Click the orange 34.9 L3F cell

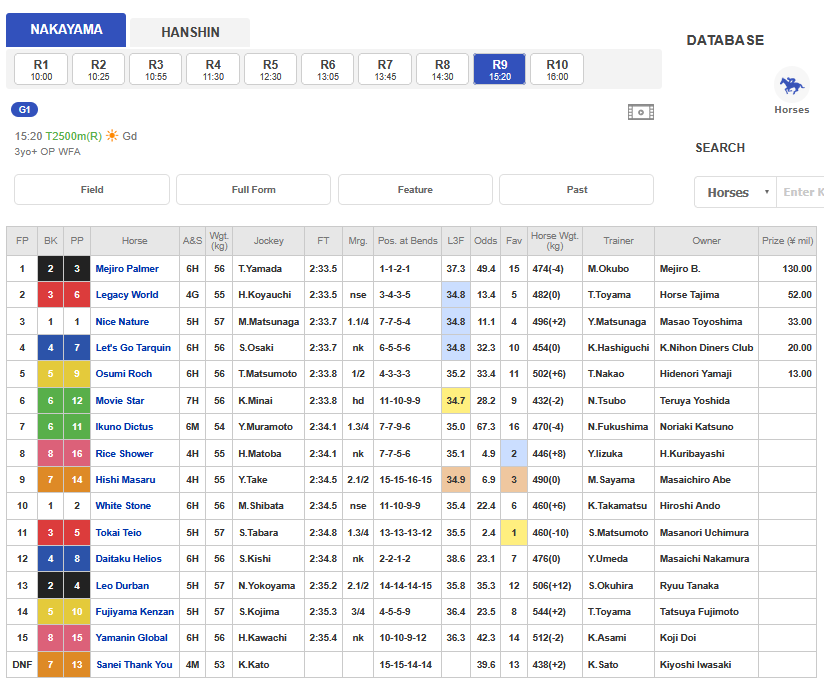click(456, 480)
